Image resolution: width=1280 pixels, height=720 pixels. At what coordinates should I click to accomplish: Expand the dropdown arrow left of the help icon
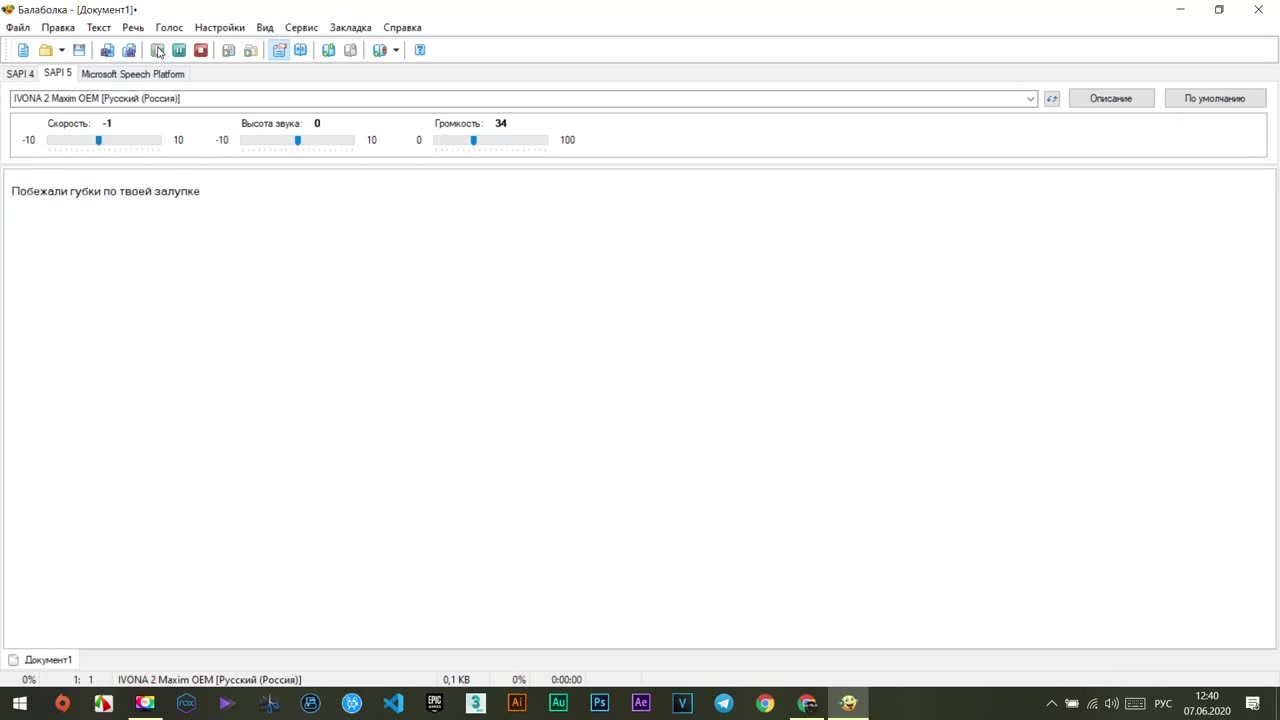(x=396, y=50)
